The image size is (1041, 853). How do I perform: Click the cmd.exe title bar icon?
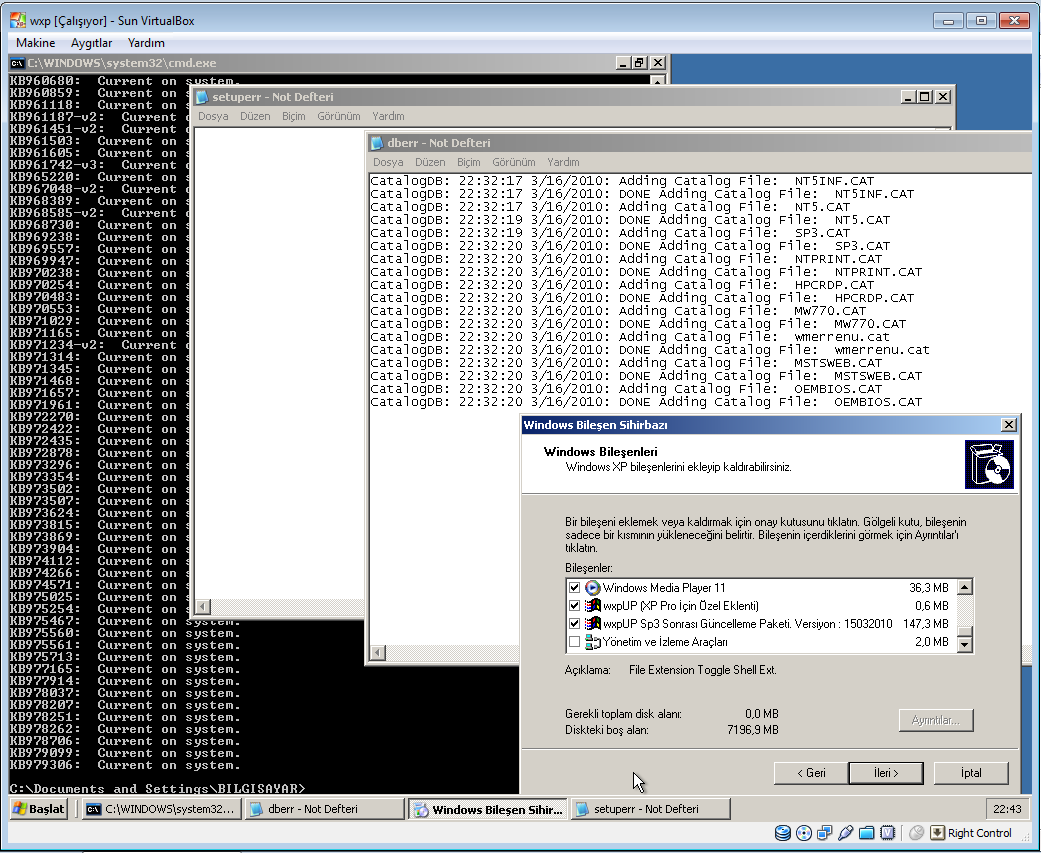pyautogui.click(x=17, y=63)
